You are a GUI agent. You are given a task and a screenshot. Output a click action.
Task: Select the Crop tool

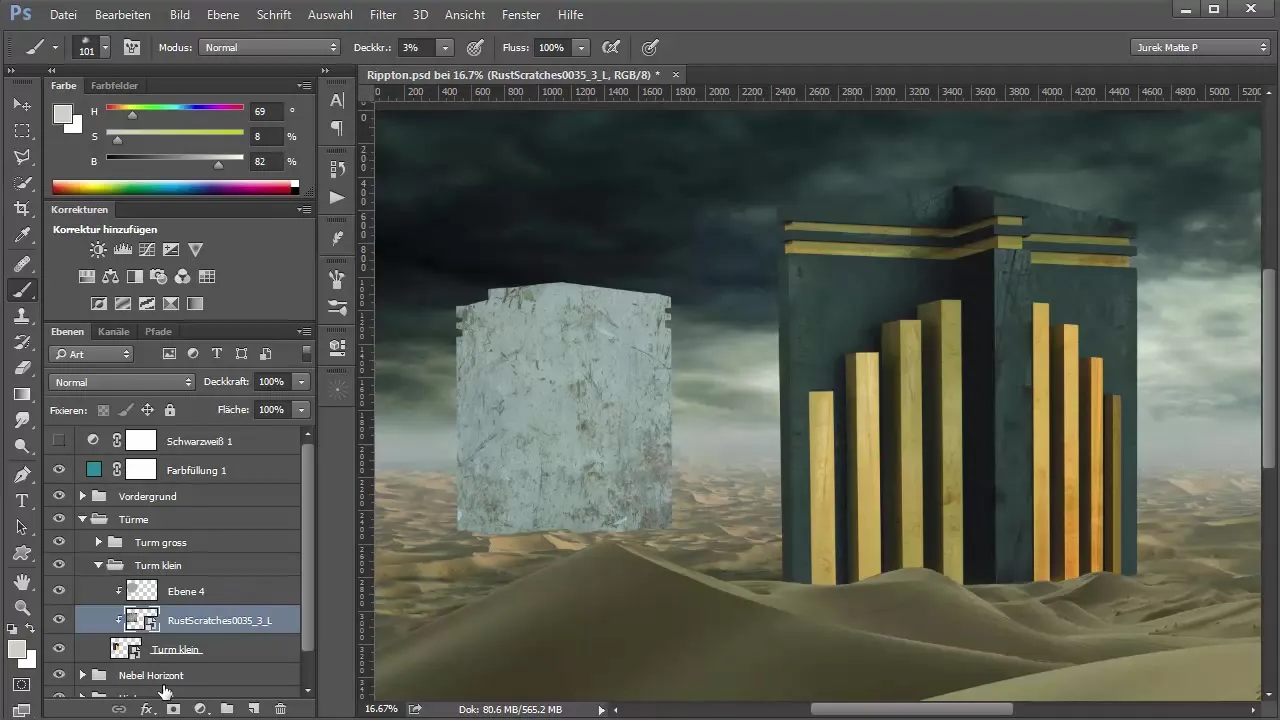tap(22, 209)
